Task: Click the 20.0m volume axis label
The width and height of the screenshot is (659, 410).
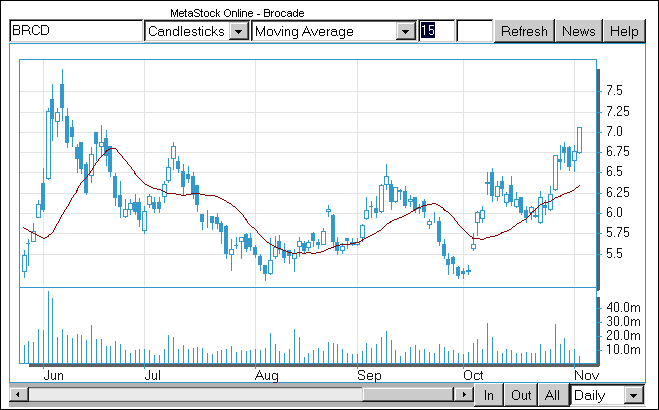Action: [x=623, y=336]
